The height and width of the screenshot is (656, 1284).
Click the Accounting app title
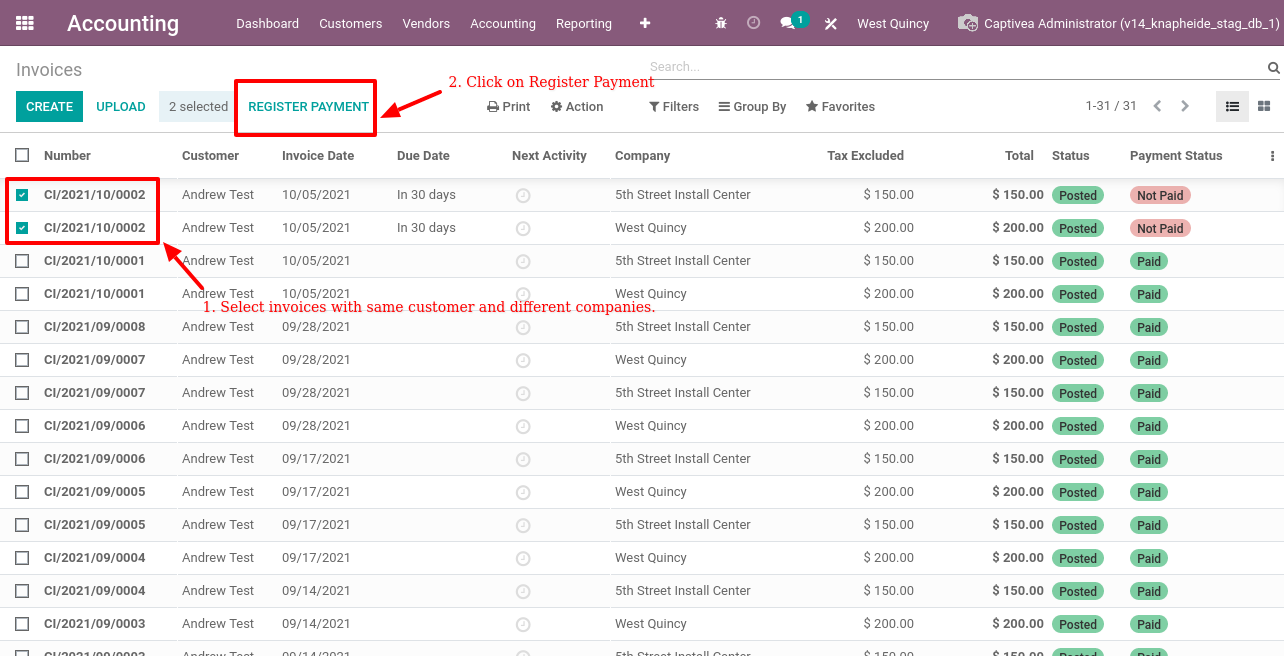tap(123, 23)
